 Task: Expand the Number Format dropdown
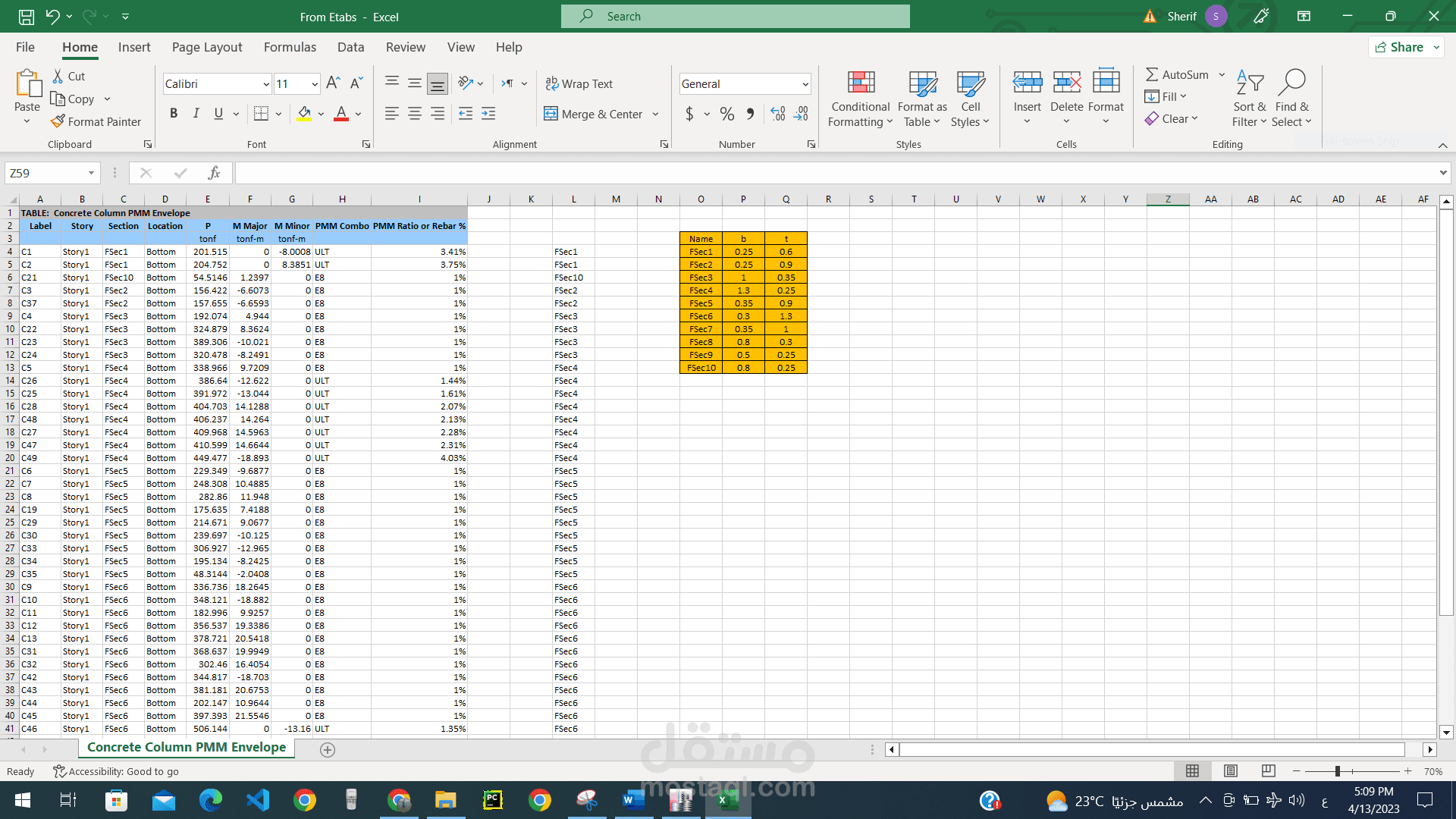click(805, 84)
